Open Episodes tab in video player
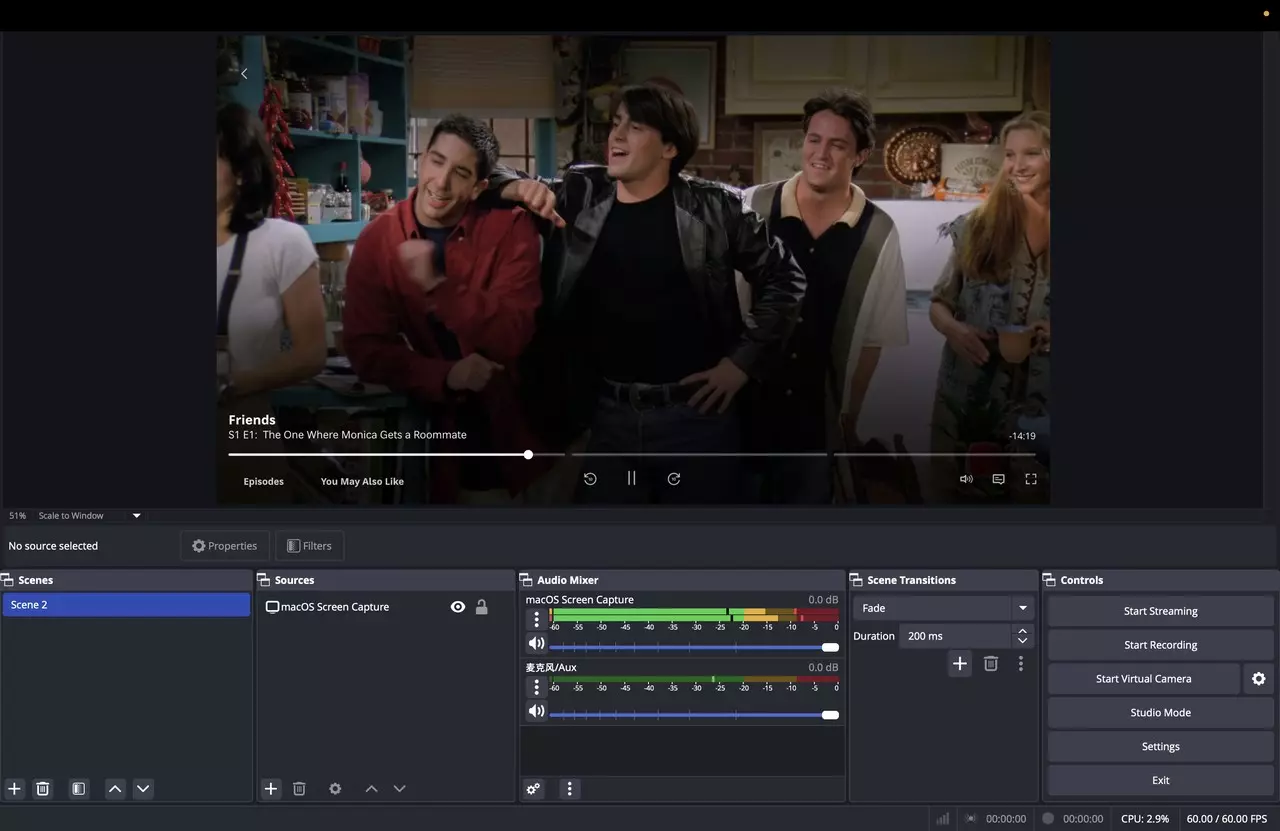1280x831 pixels. 264,481
